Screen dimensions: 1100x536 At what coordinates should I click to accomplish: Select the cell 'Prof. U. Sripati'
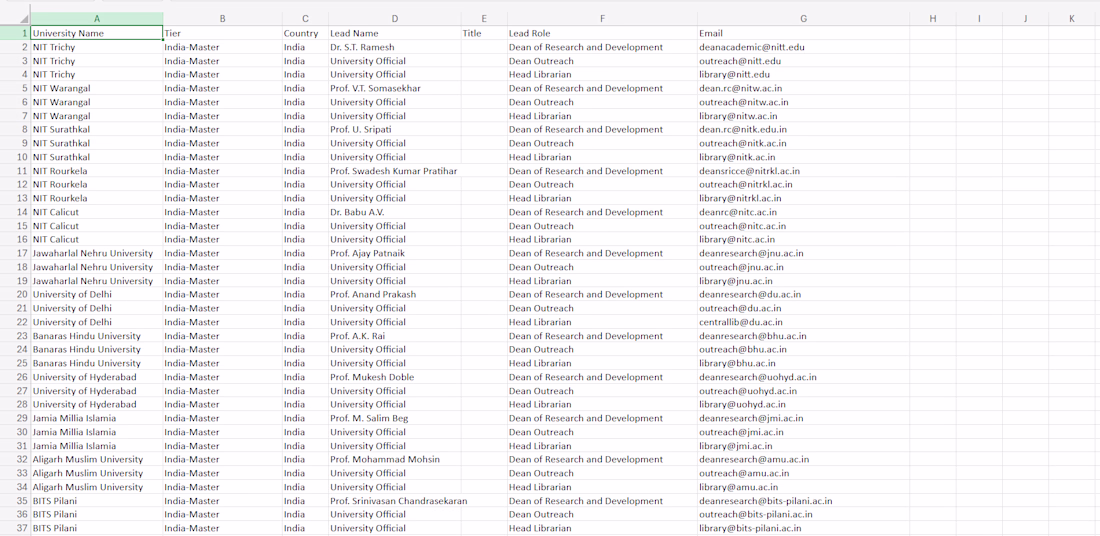coord(395,130)
